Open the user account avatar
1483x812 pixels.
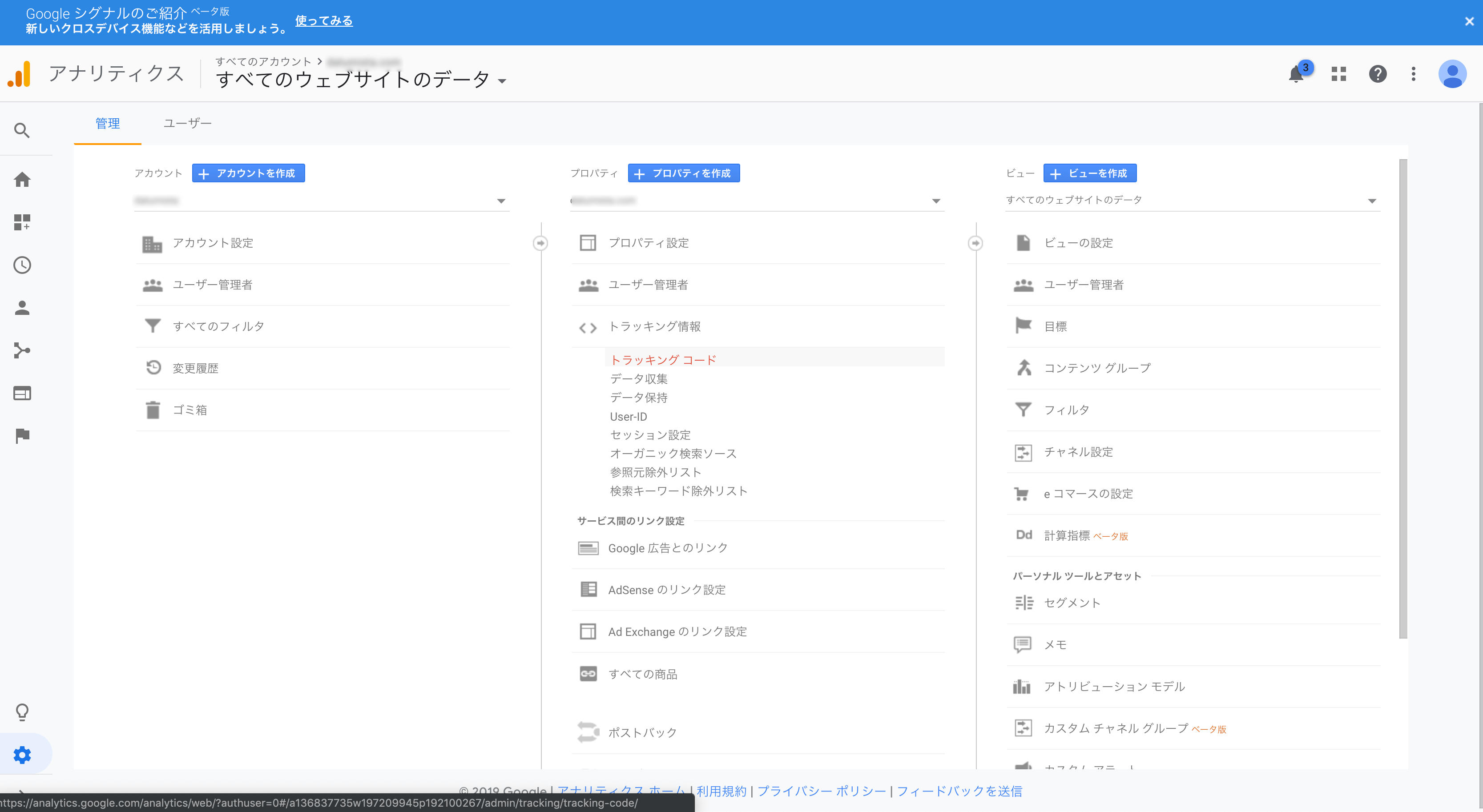1452,74
